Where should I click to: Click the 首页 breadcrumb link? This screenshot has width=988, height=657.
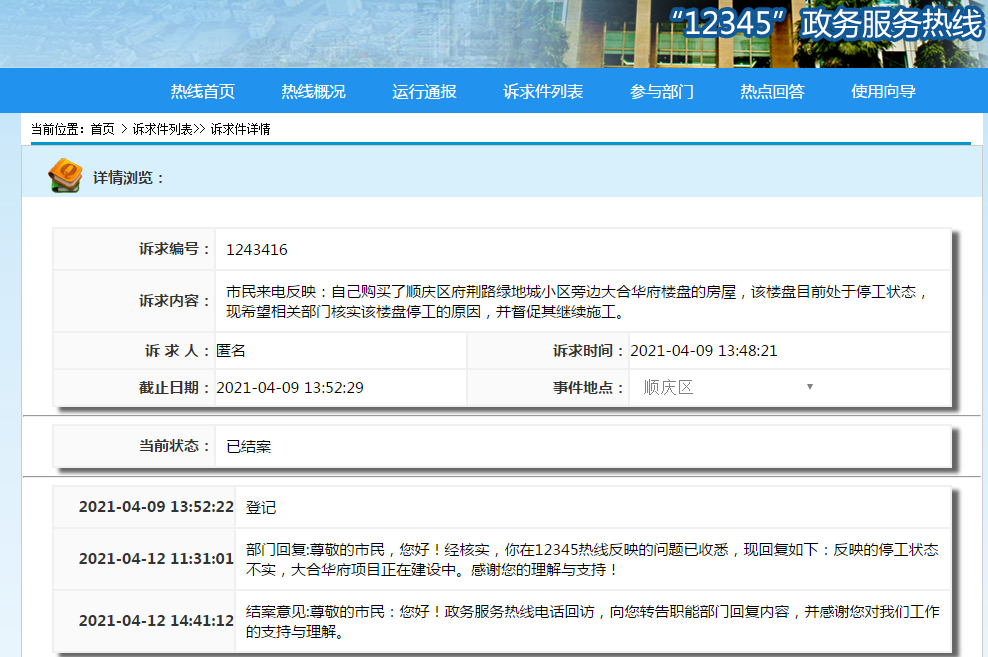tap(102, 129)
